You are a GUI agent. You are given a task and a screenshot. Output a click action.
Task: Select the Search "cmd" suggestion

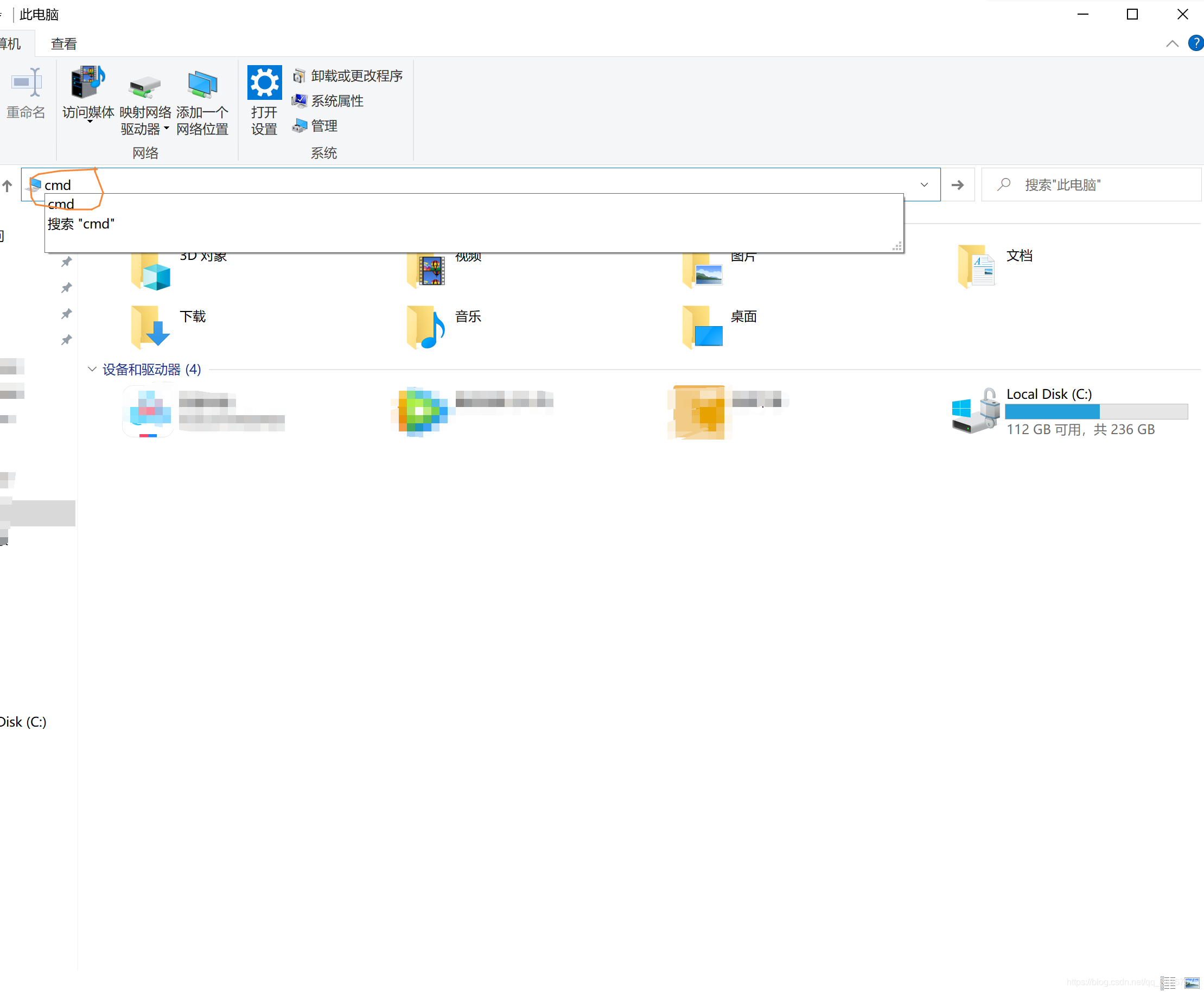point(81,224)
